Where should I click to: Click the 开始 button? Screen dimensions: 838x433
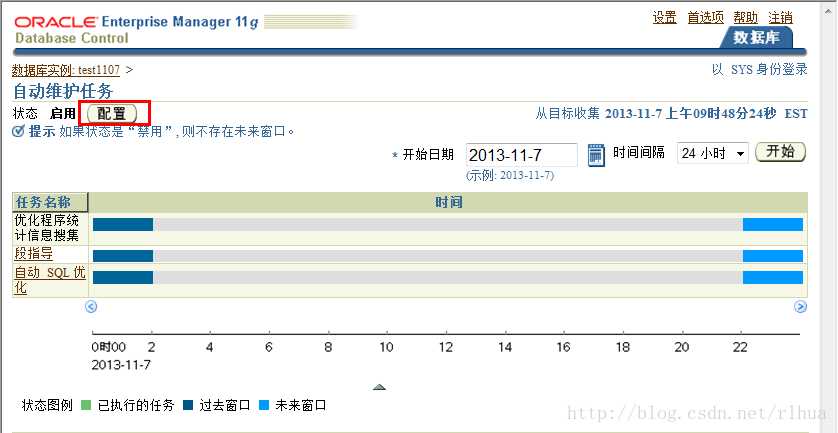pyautogui.click(x=780, y=152)
